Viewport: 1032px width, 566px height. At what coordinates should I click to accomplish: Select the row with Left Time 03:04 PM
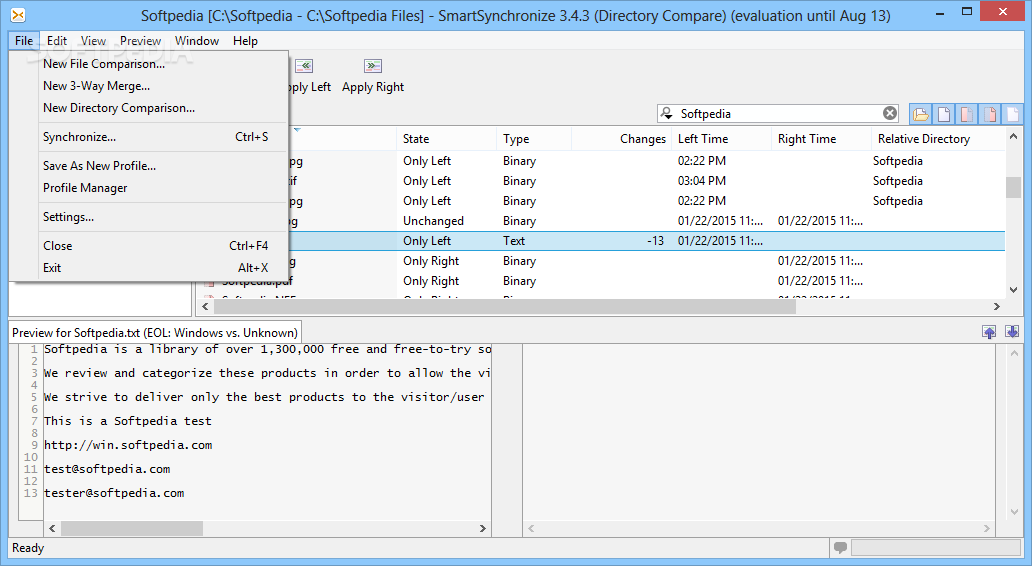pyautogui.click(x=646, y=181)
